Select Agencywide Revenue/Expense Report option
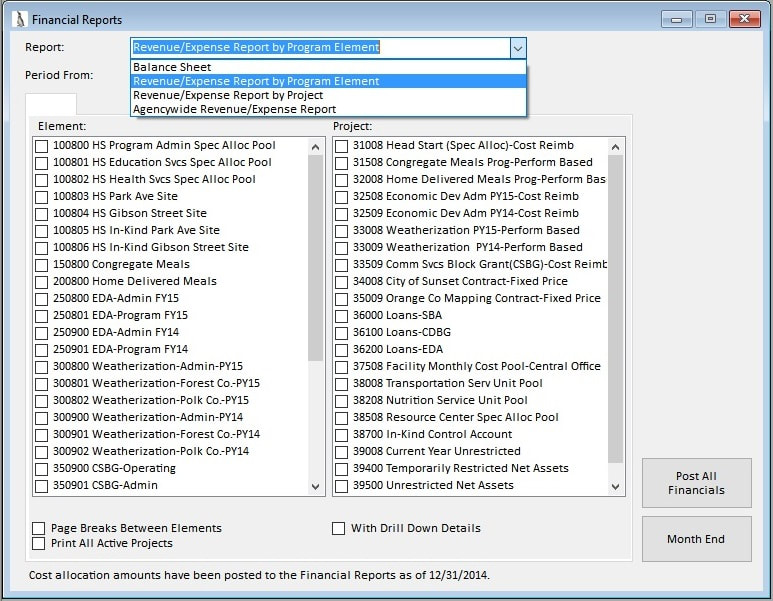Viewport: 773px width, 601px height. point(328,109)
